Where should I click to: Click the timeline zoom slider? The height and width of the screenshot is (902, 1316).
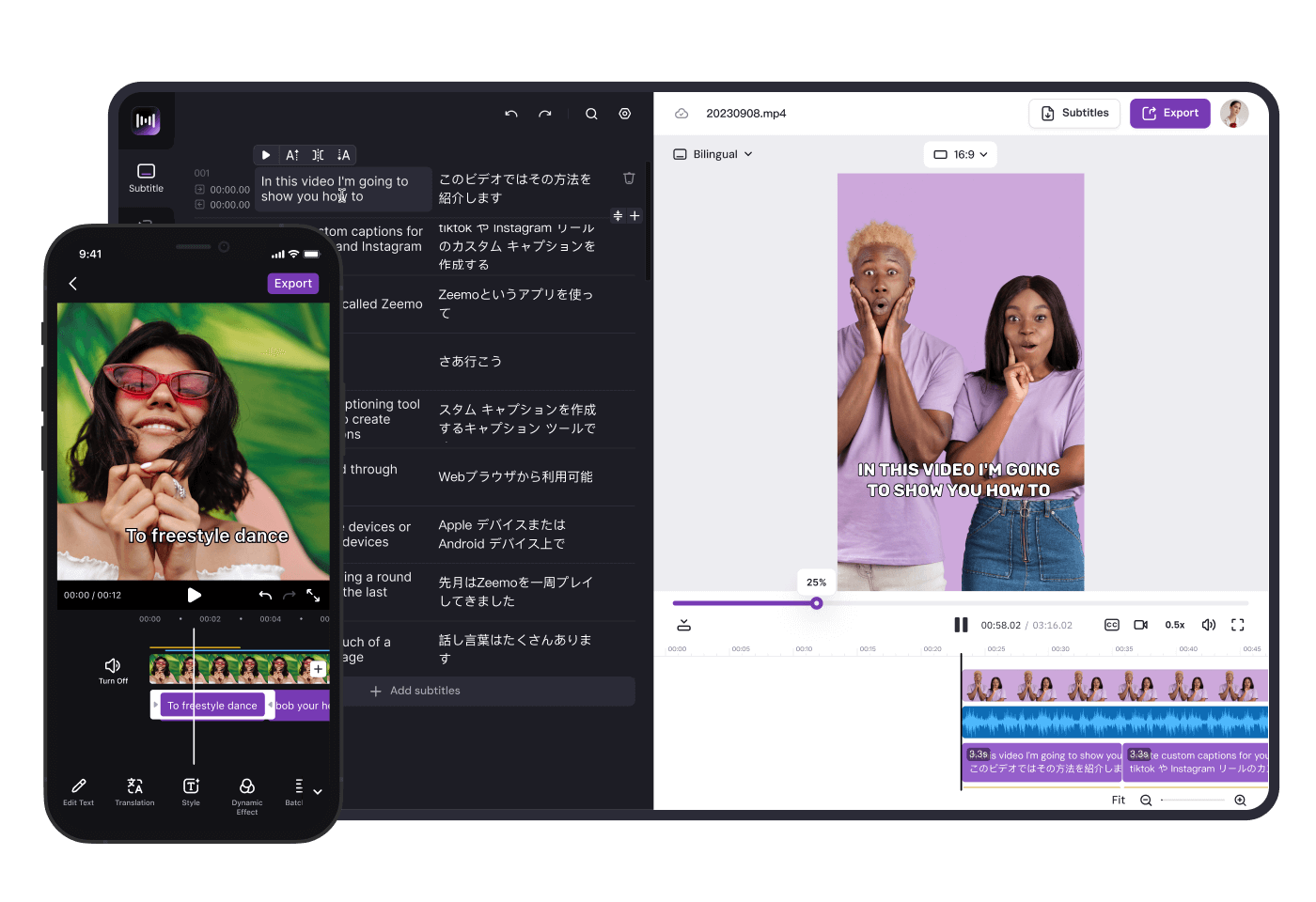pyautogui.click(x=1193, y=801)
